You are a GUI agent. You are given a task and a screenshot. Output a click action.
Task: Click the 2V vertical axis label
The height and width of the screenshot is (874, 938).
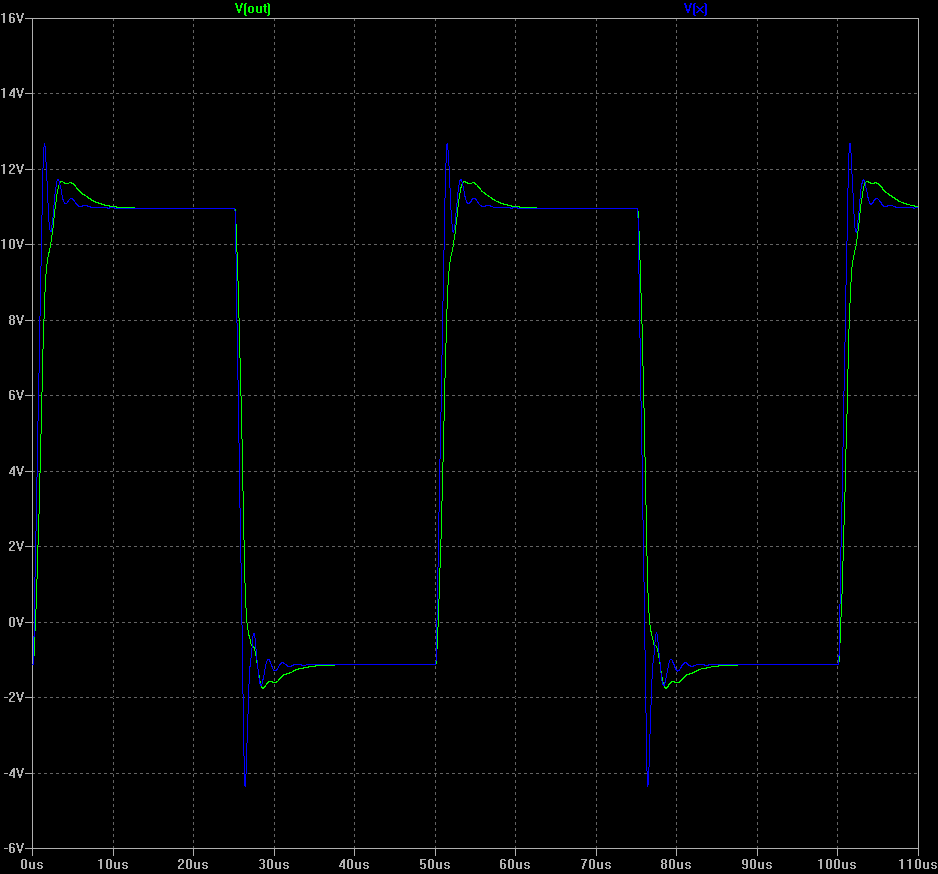tap(16, 546)
